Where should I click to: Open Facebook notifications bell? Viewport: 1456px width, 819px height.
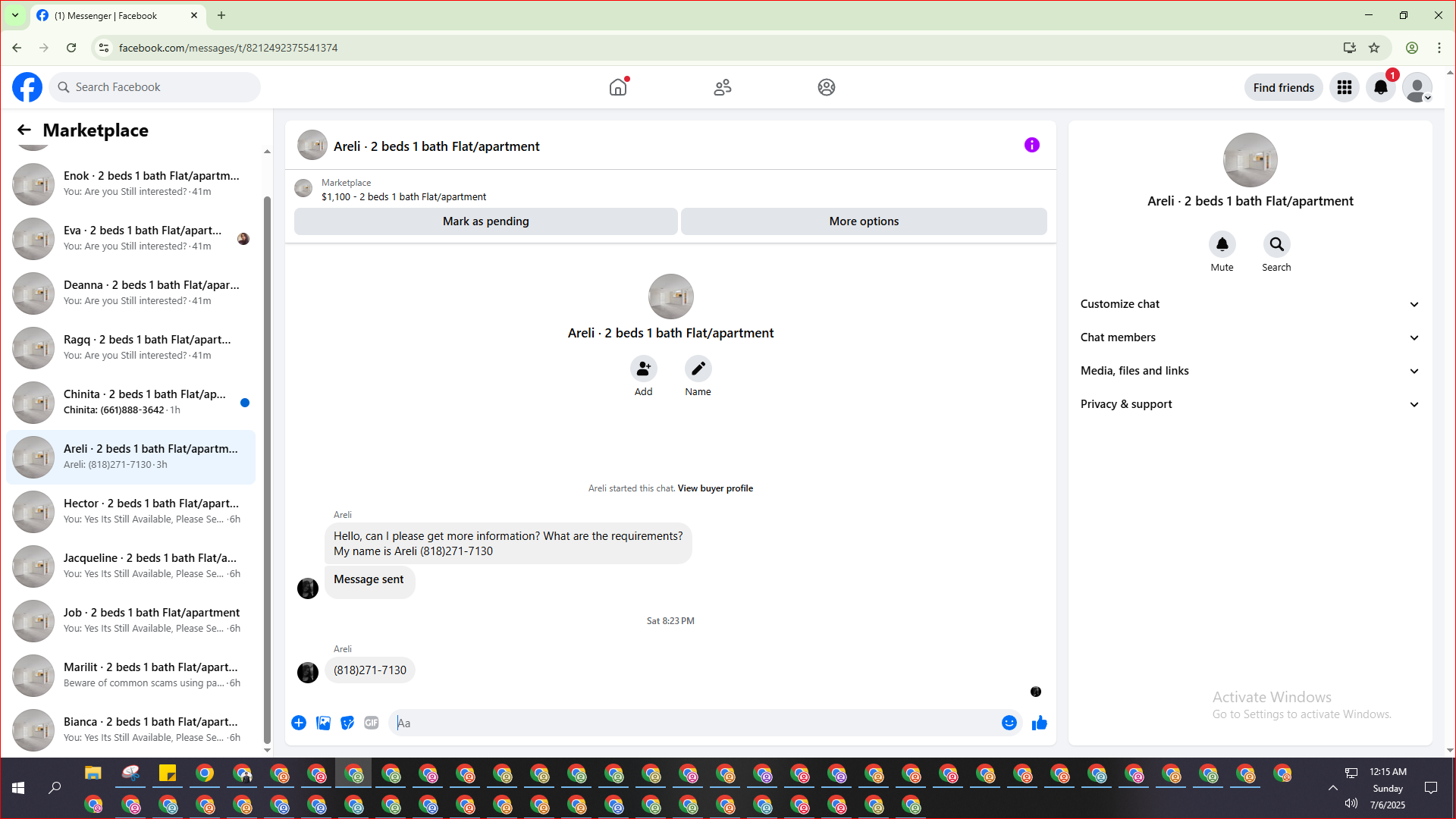pos(1380,87)
